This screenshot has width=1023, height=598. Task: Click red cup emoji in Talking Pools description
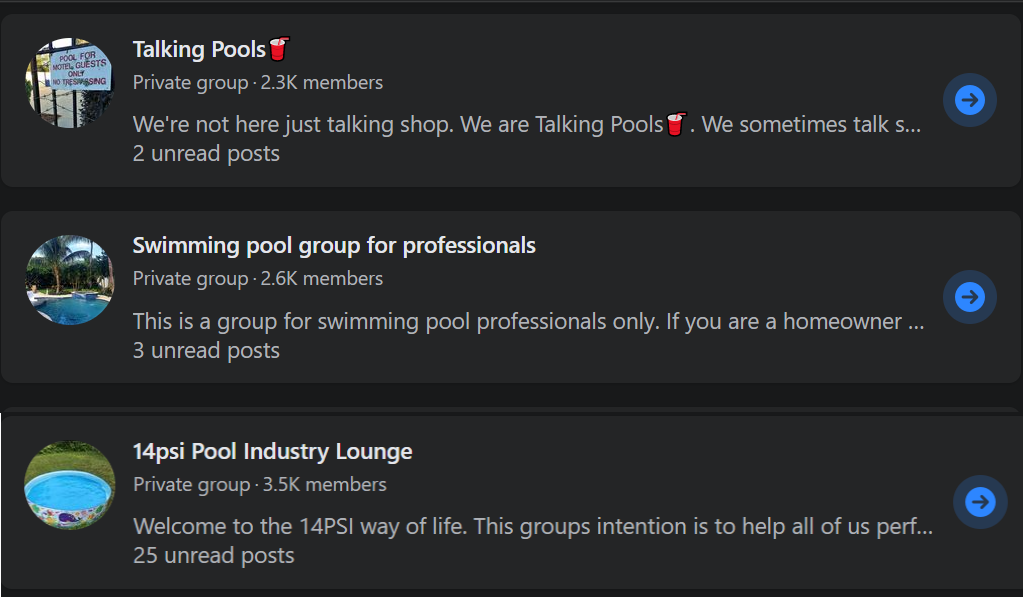tap(676, 124)
